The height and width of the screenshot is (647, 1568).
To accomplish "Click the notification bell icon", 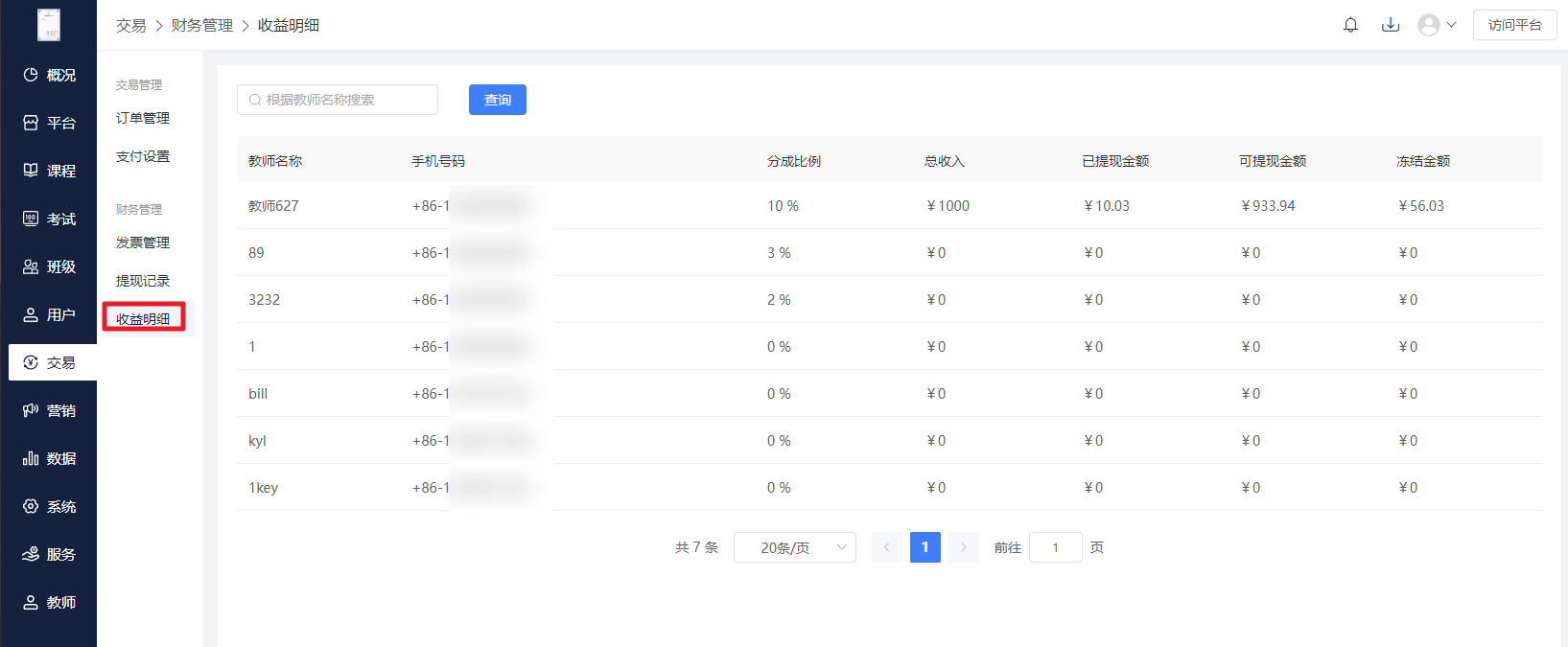I will 1350,25.
